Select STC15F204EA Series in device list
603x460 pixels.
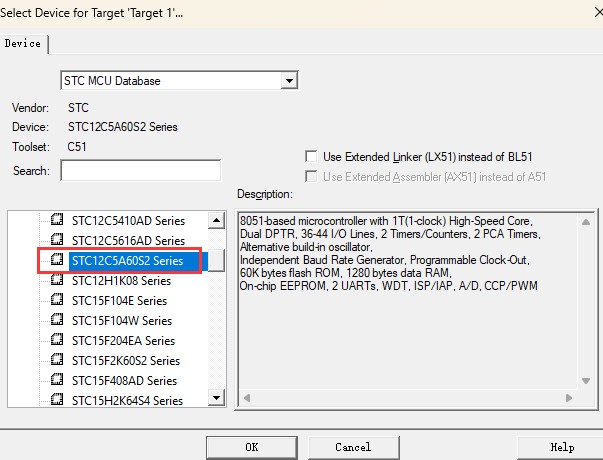123,341
